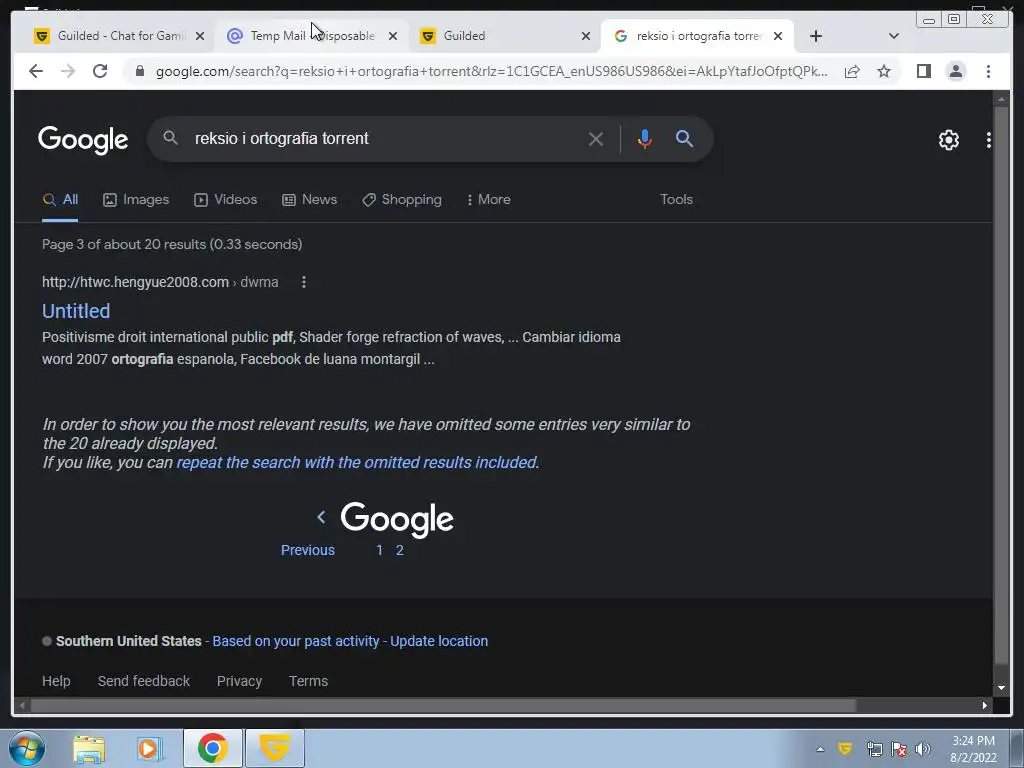Open the search Tools options
Viewport: 1024px width, 768px height.
pos(676,200)
